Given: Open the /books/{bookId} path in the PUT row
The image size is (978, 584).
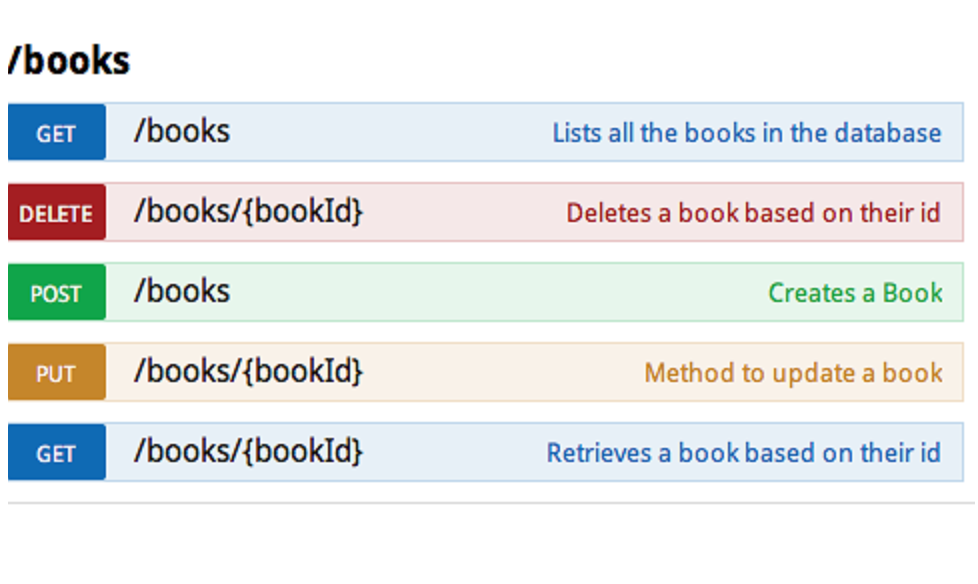Looking at the screenshot, I should 248,371.
